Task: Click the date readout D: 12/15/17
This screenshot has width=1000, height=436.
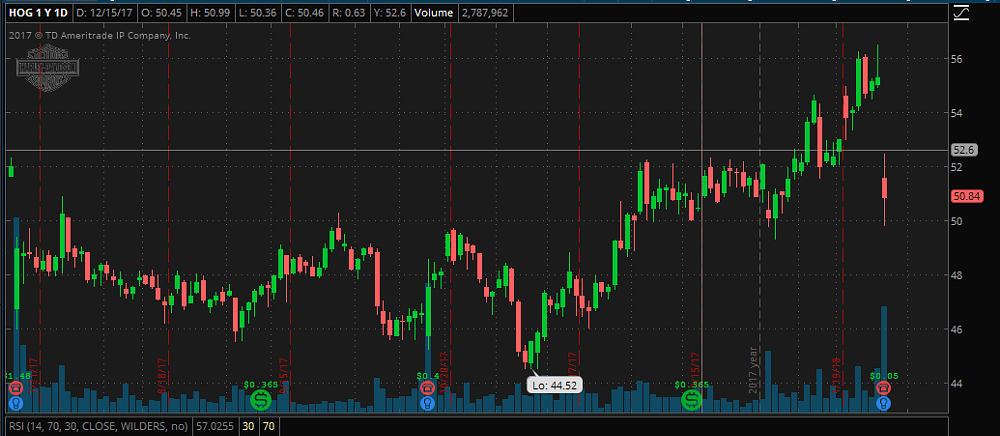Action: (104, 13)
